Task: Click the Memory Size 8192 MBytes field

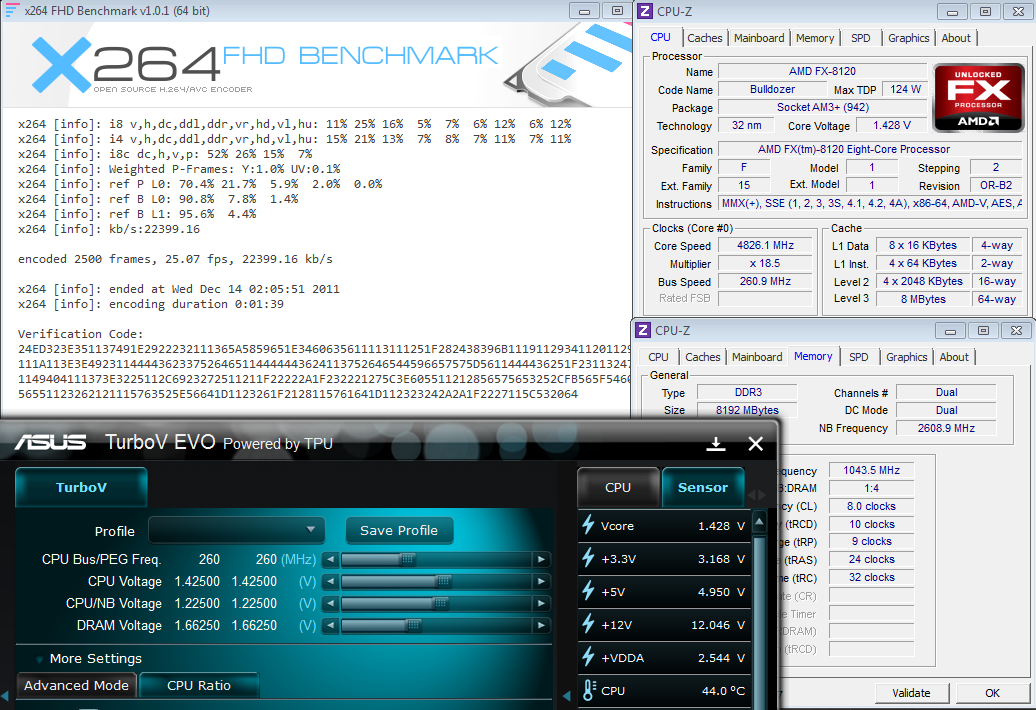Action: tap(747, 410)
